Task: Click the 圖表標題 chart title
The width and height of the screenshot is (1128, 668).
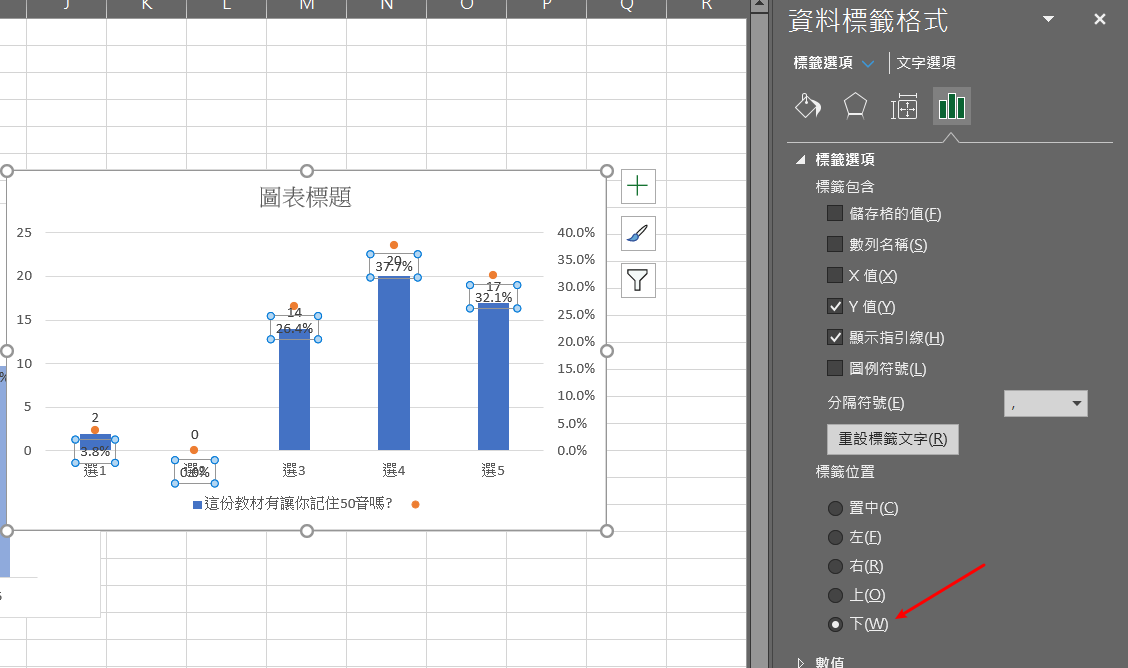Action: 305,198
